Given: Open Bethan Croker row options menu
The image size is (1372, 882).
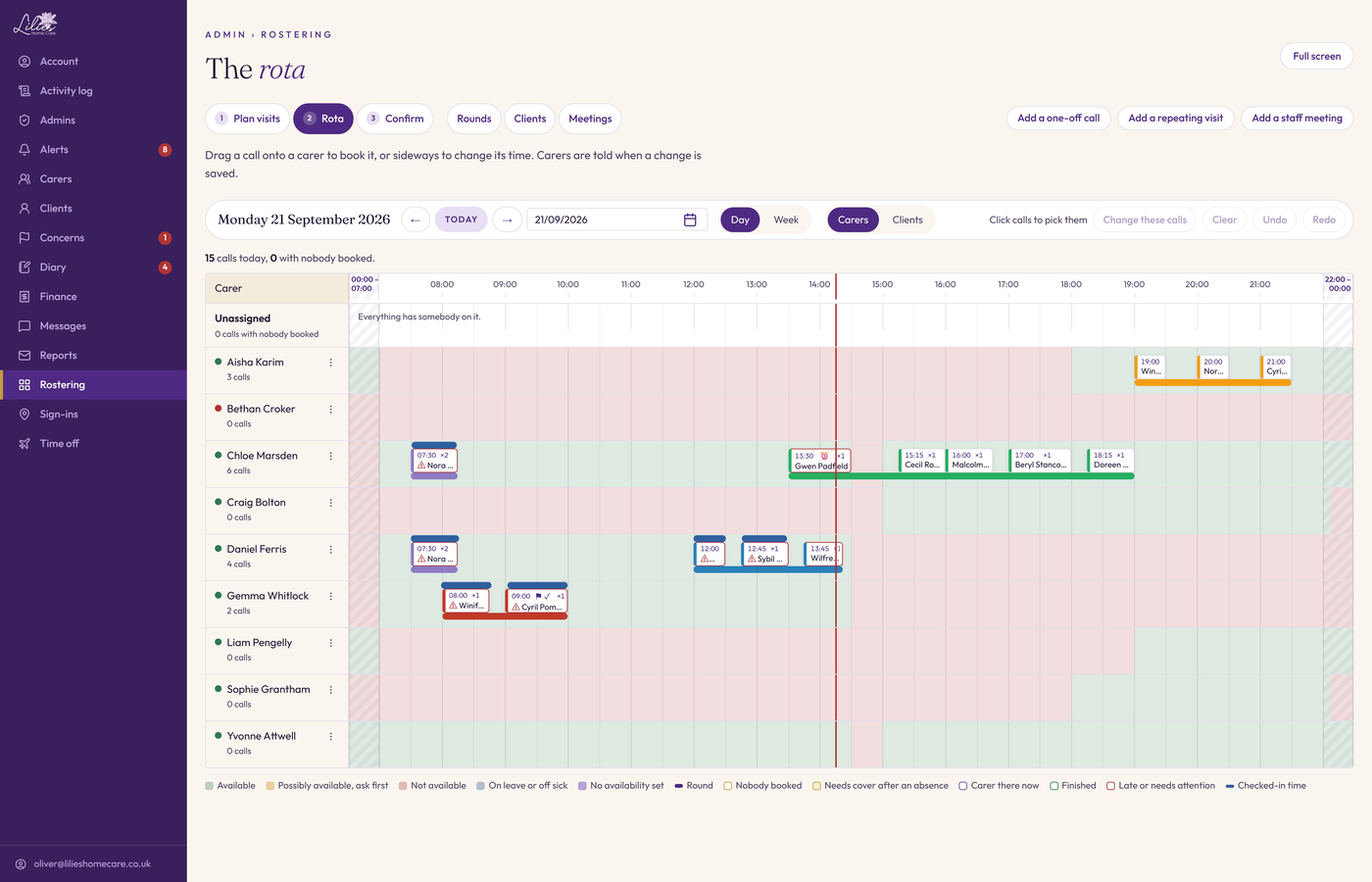Looking at the screenshot, I should (x=331, y=410).
